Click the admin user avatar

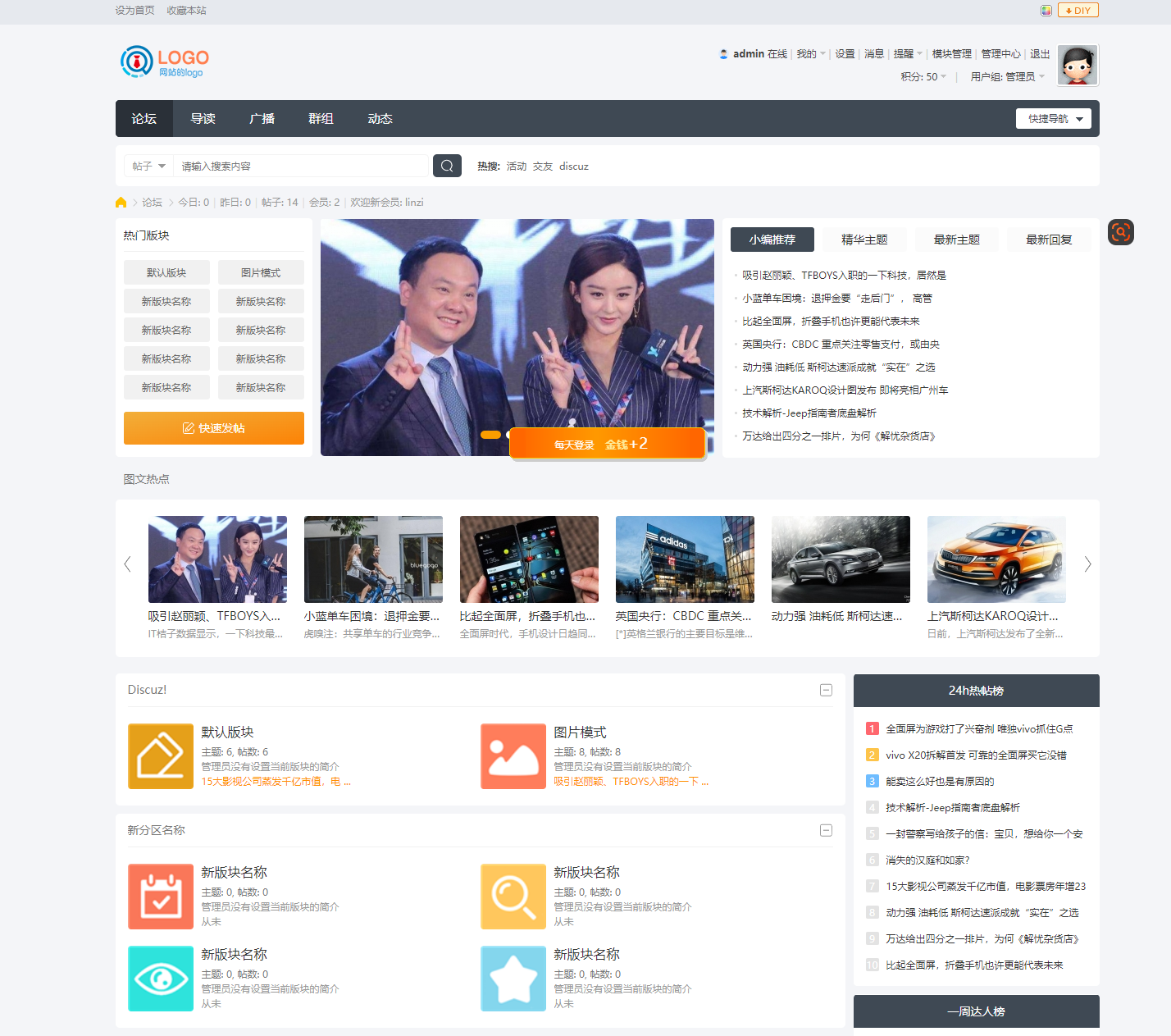(1078, 66)
